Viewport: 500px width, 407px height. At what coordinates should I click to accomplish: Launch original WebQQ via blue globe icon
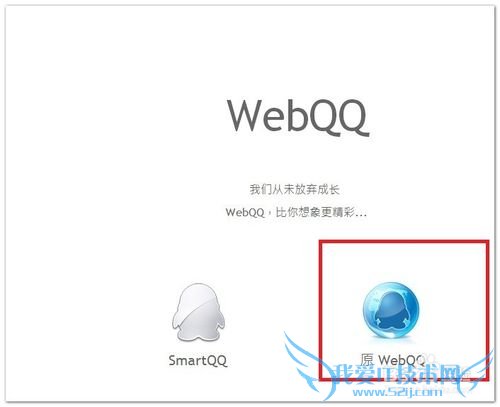(391, 310)
